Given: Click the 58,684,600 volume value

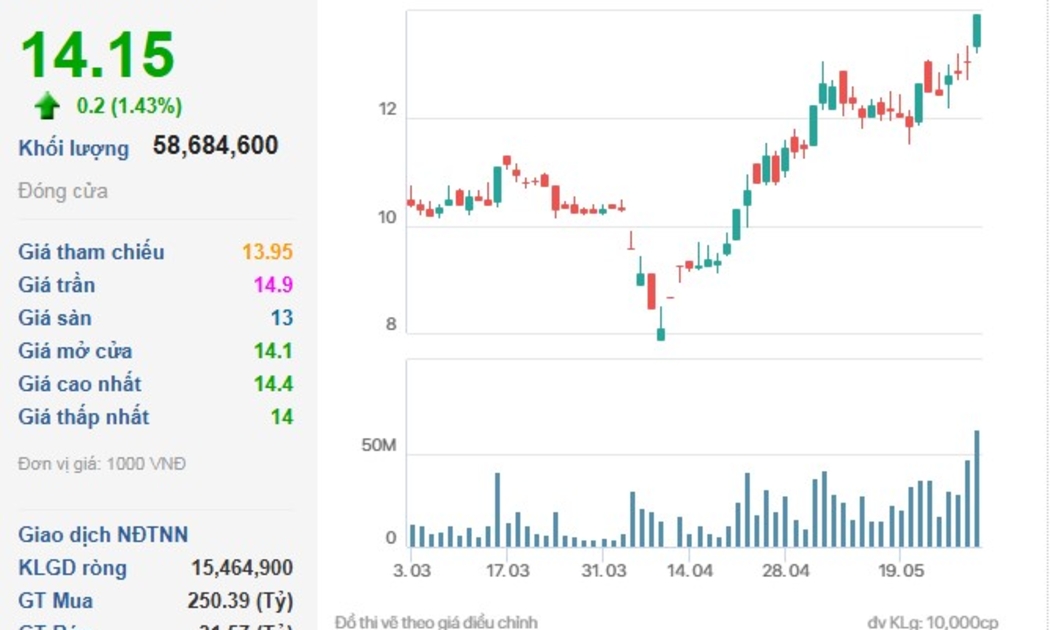Looking at the screenshot, I should click(215, 146).
